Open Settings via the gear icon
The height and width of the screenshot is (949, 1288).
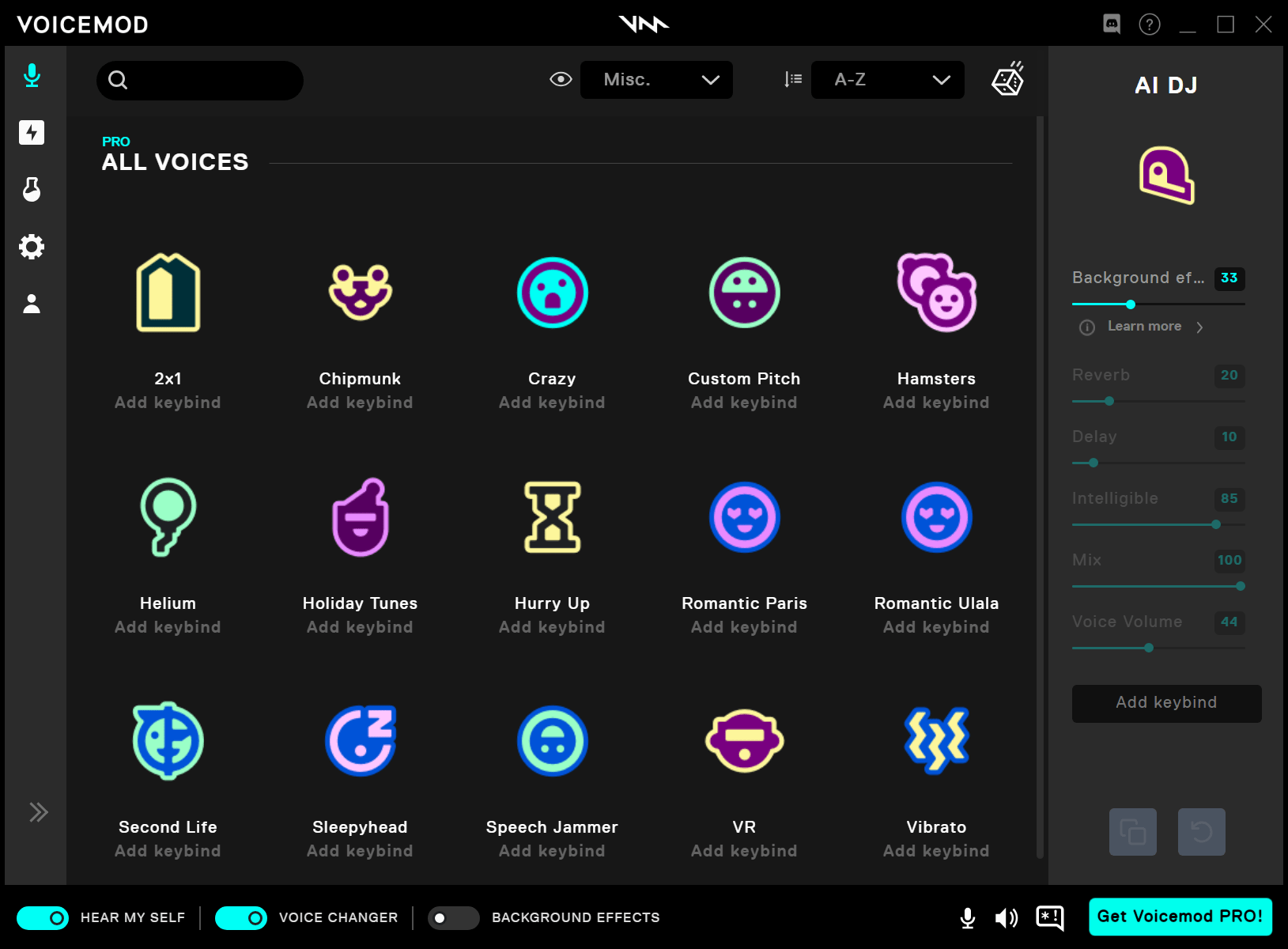pos(32,247)
